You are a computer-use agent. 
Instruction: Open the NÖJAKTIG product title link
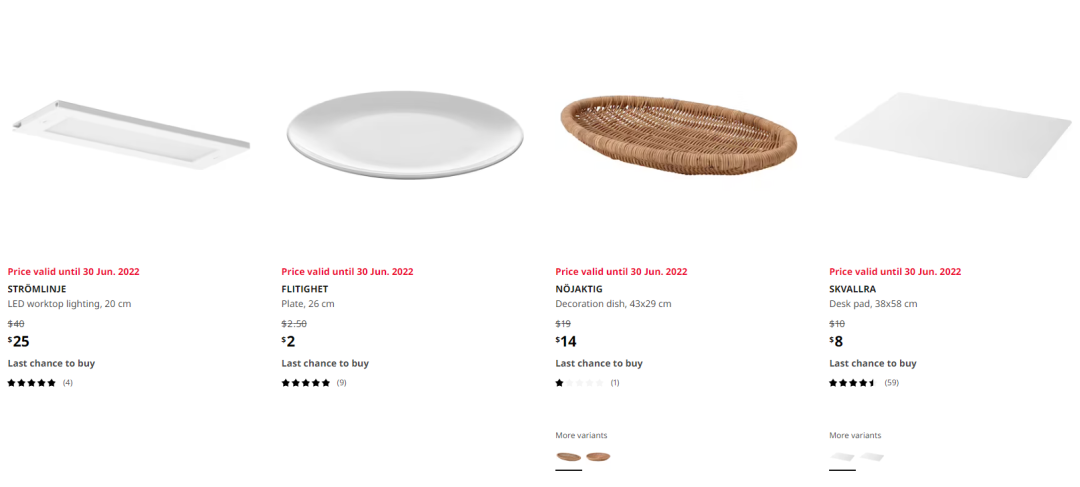tap(580, 289)
